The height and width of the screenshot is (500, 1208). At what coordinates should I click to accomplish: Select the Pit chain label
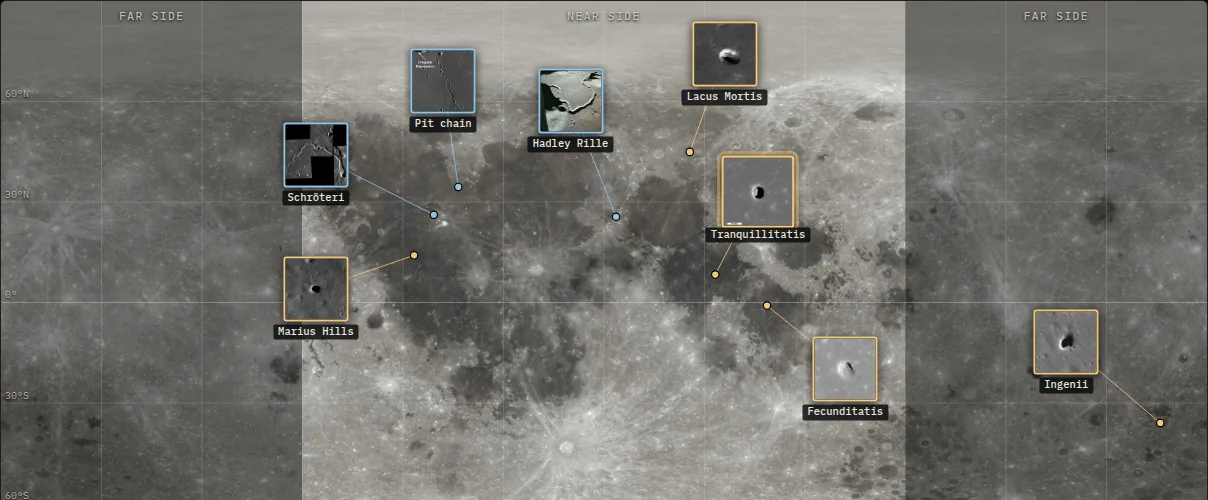click(x=443, y=124)
